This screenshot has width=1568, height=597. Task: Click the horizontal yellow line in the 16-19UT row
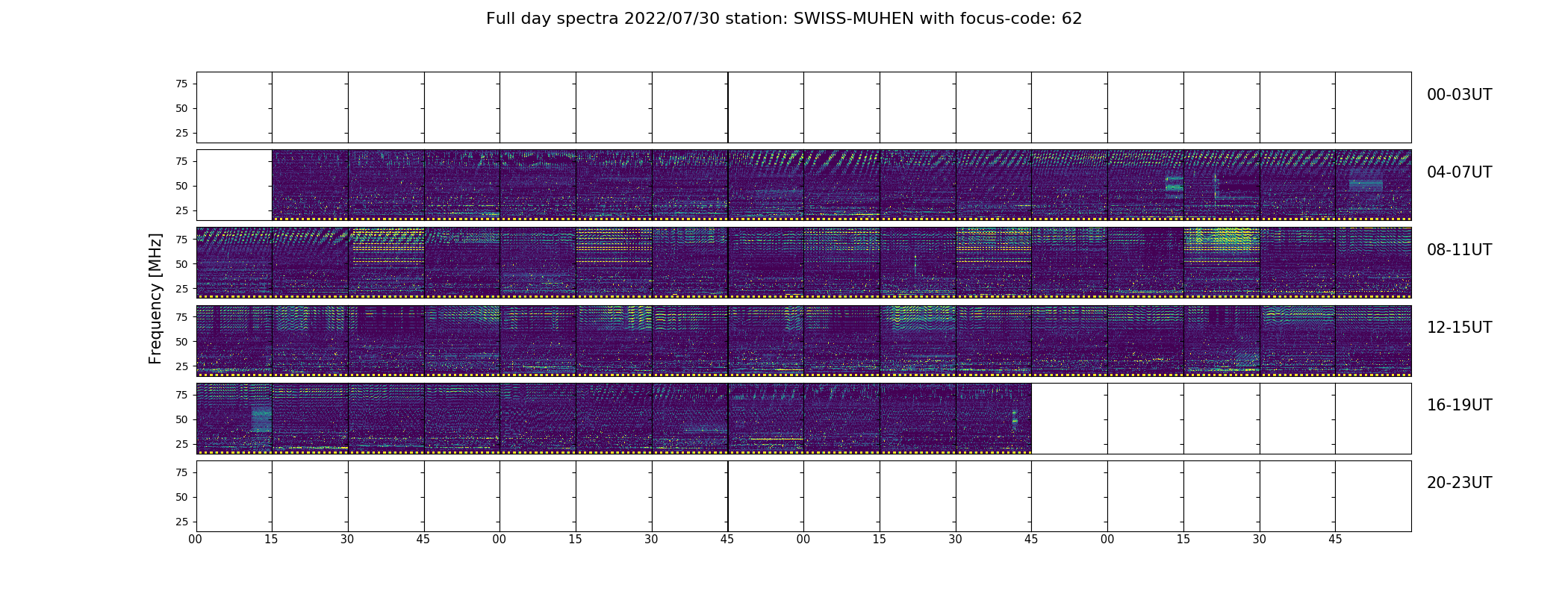pos(777,439)
